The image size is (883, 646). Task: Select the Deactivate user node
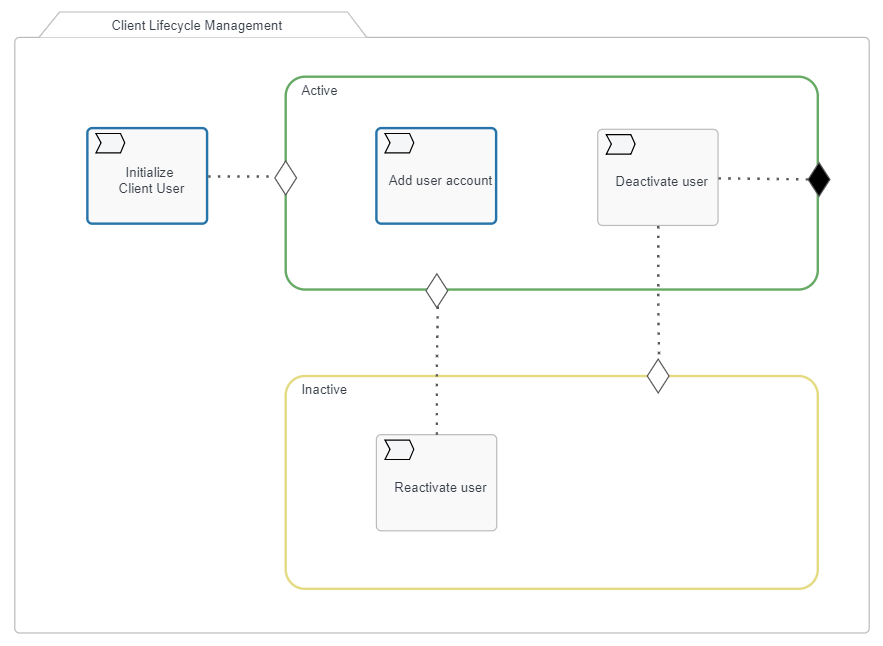[657, 175]
